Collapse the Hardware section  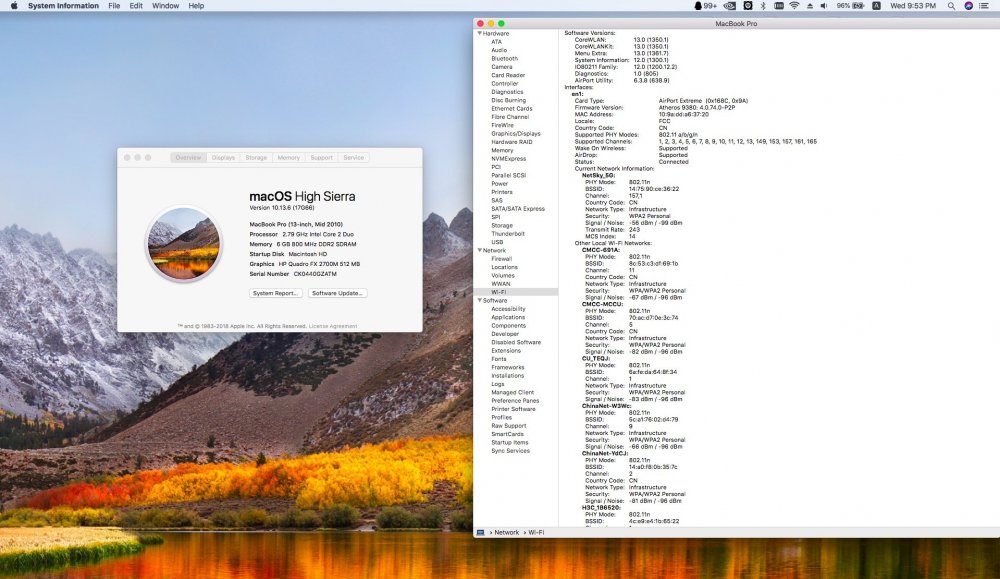tap(480, 33)
